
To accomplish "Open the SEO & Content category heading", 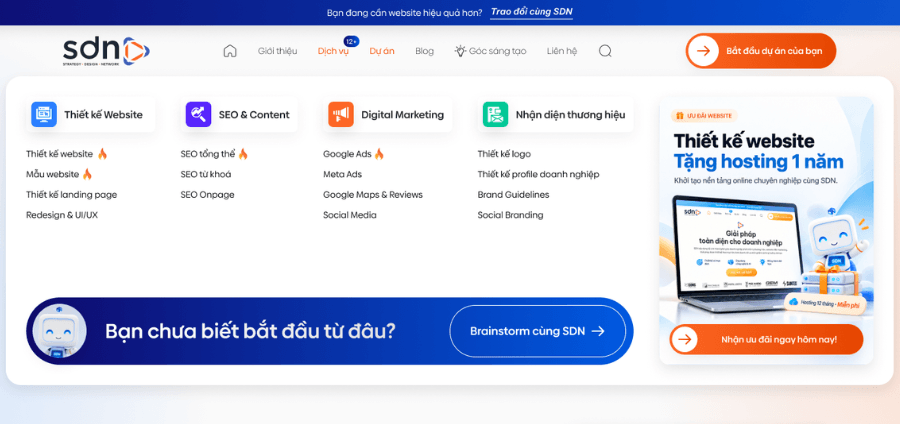I will [x=239, y=114].
